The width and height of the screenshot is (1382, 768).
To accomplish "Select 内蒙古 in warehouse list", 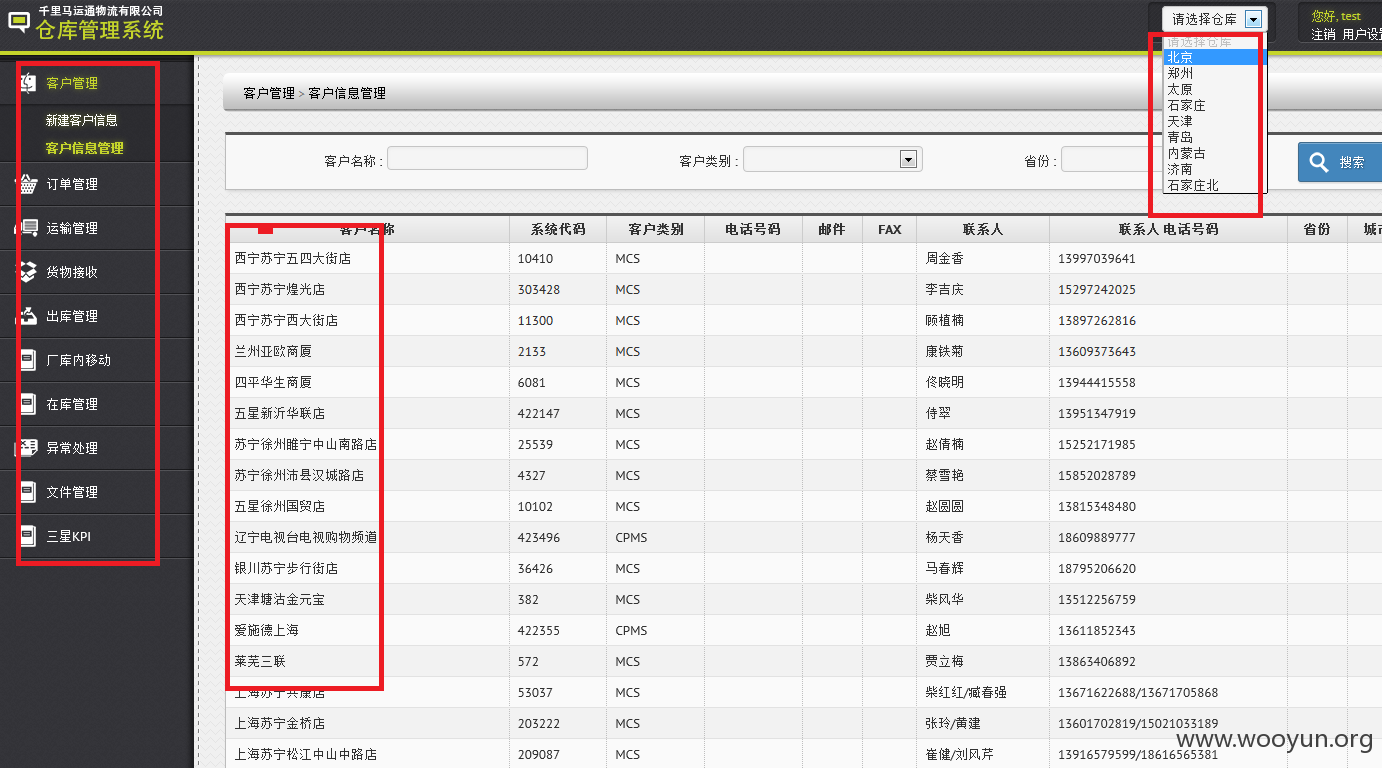I will tap(1215, 153).
